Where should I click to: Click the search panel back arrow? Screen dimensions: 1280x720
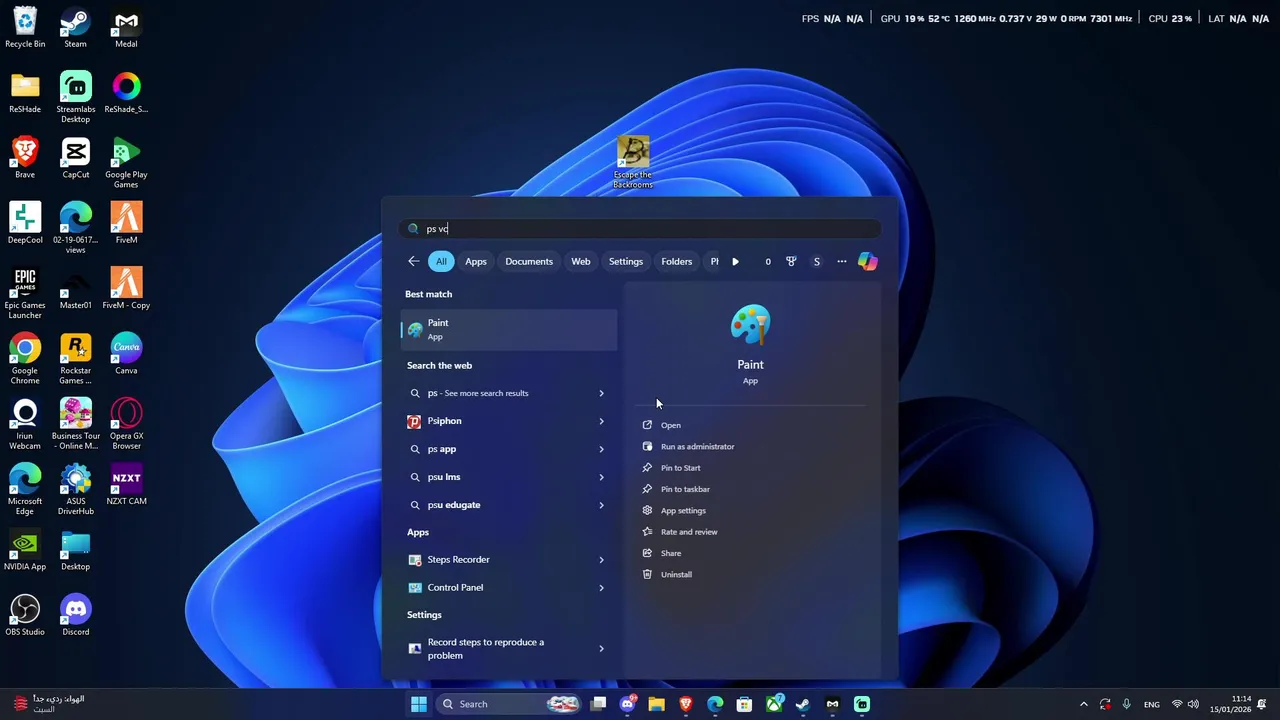414,261
